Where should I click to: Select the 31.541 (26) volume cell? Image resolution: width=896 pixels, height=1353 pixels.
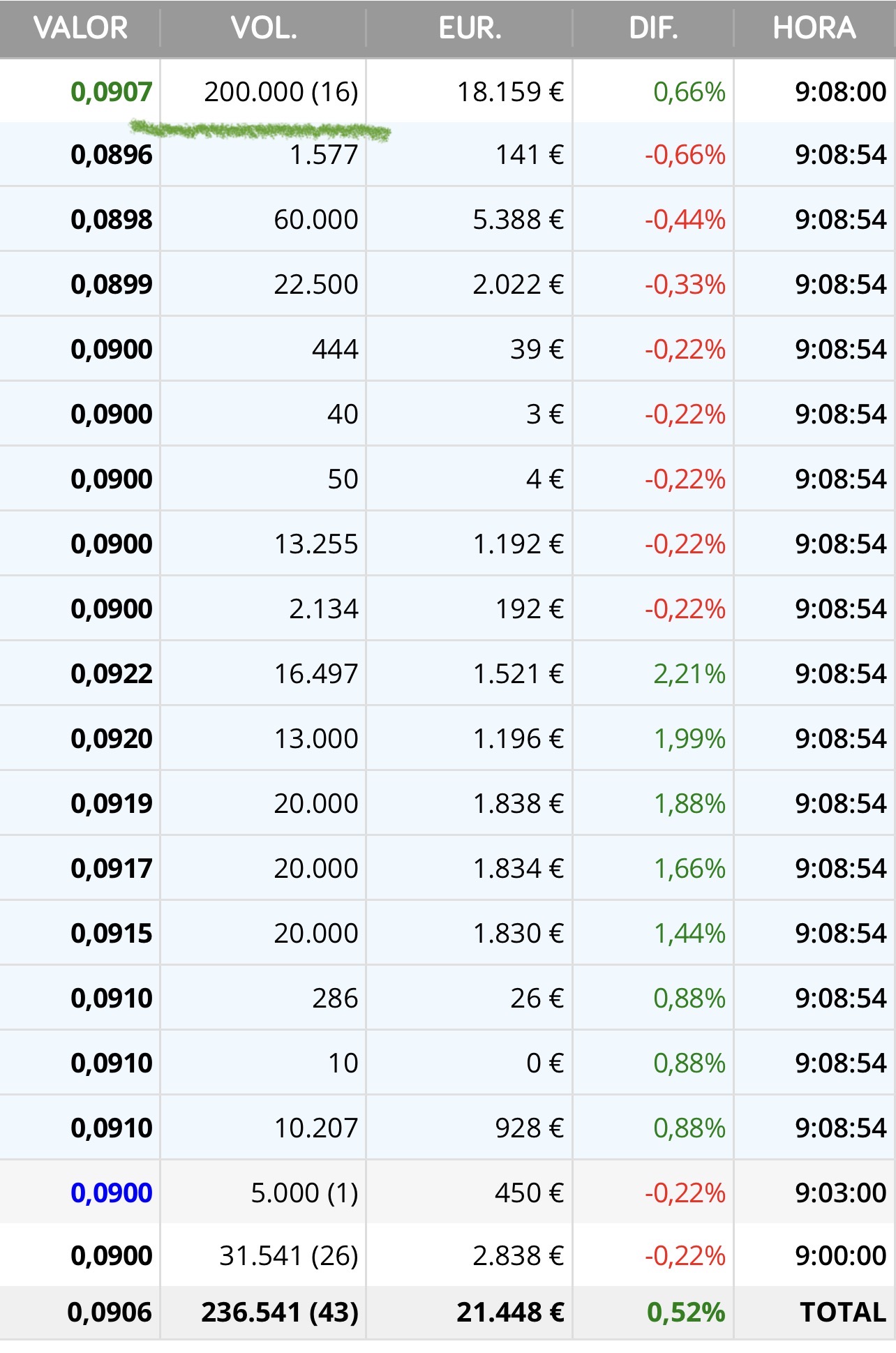(288, 1255)
